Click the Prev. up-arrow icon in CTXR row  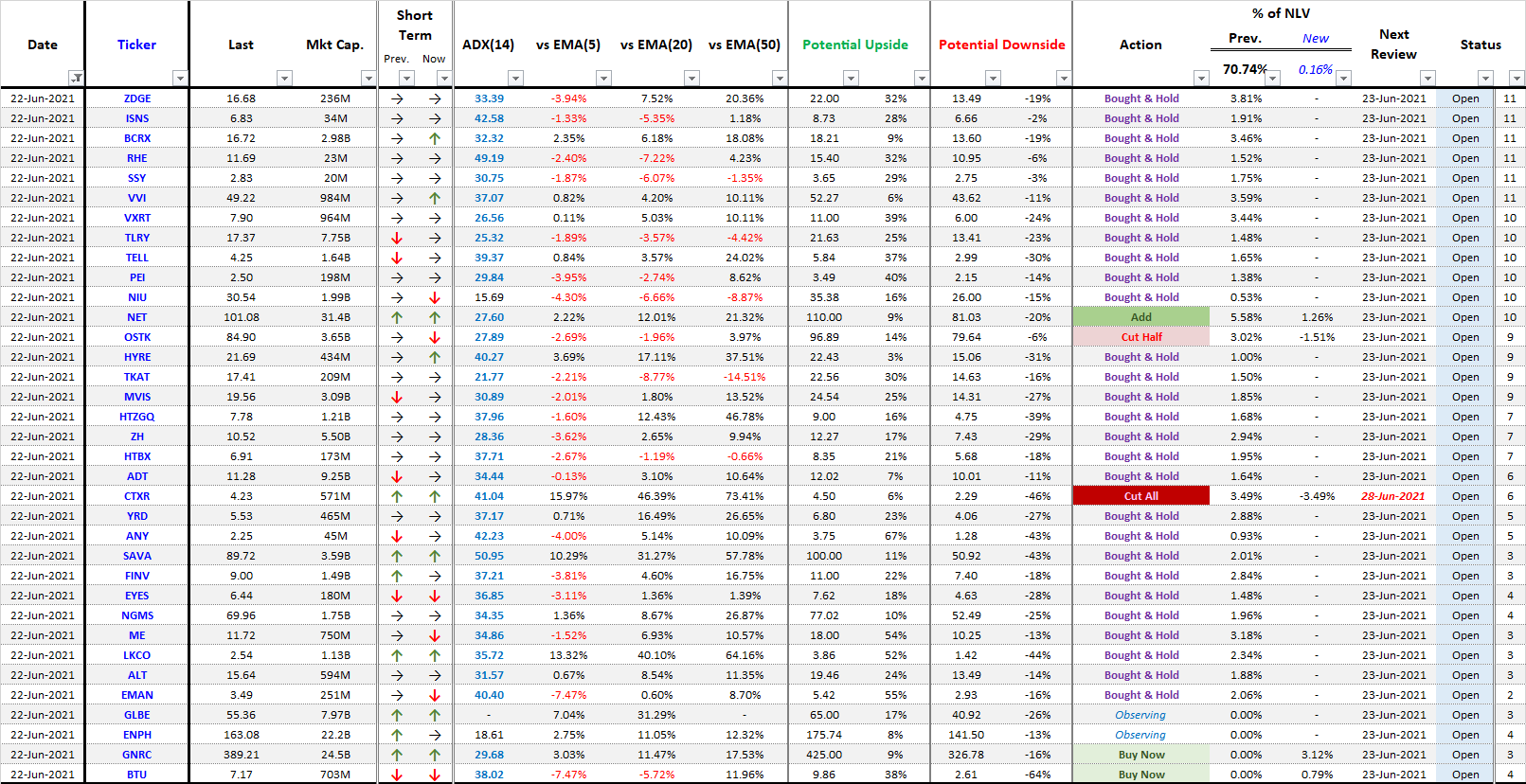pos(397,496)
